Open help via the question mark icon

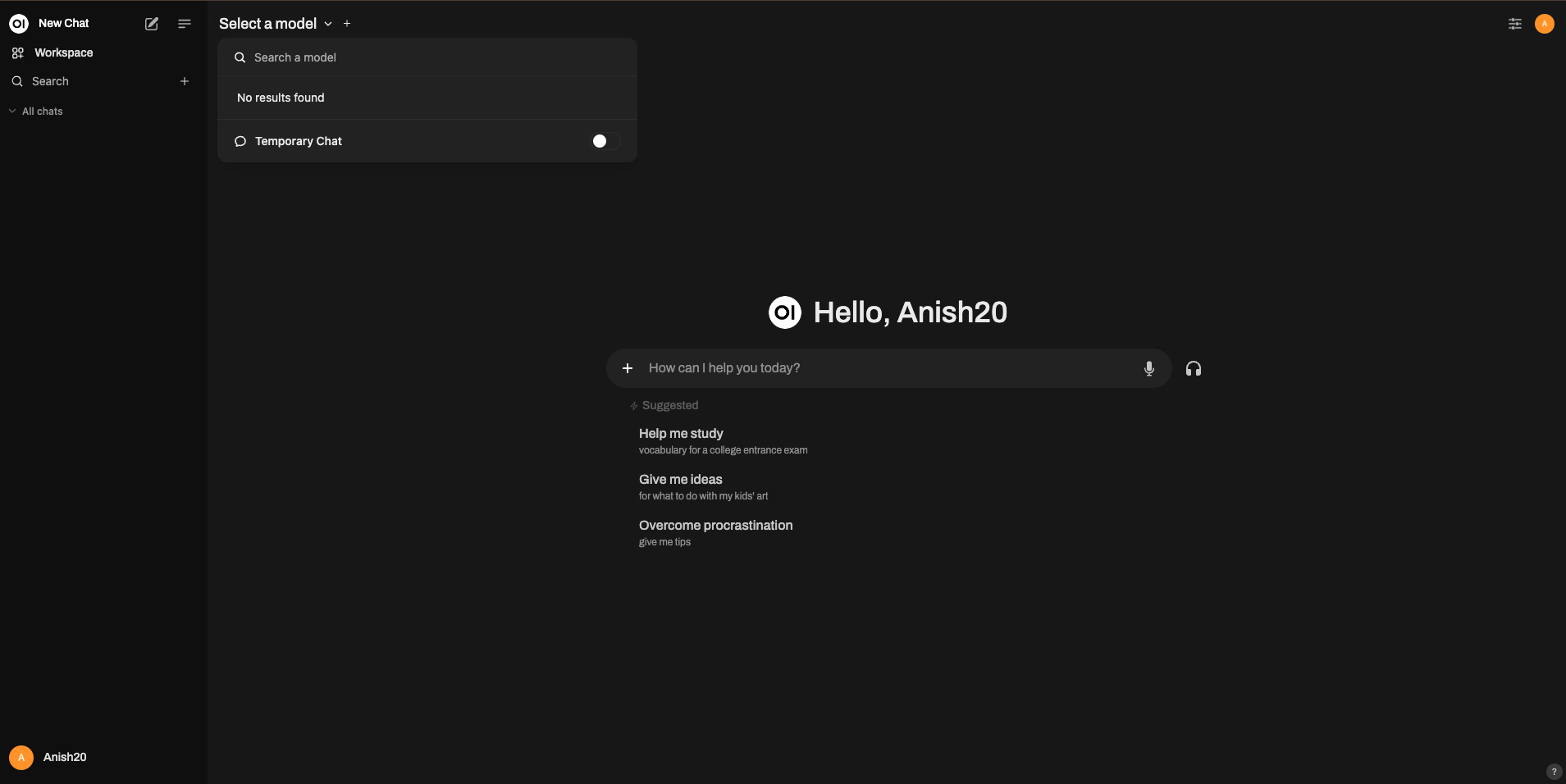point(1554,772)
